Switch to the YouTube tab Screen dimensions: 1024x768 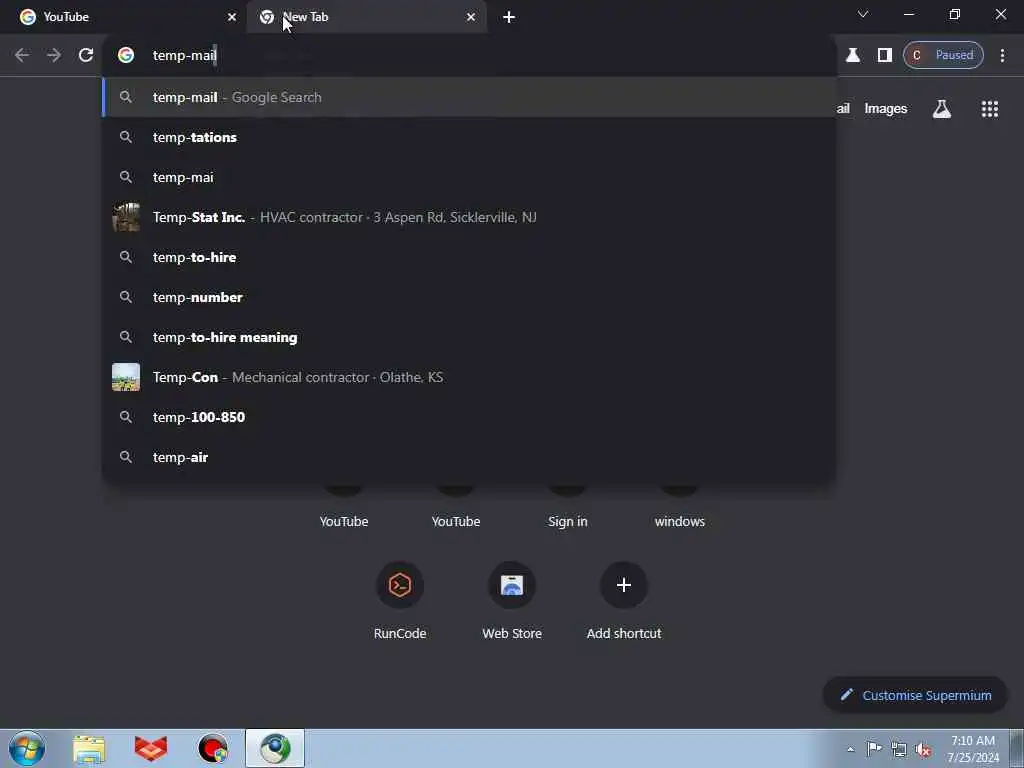(x=124, y=17)
